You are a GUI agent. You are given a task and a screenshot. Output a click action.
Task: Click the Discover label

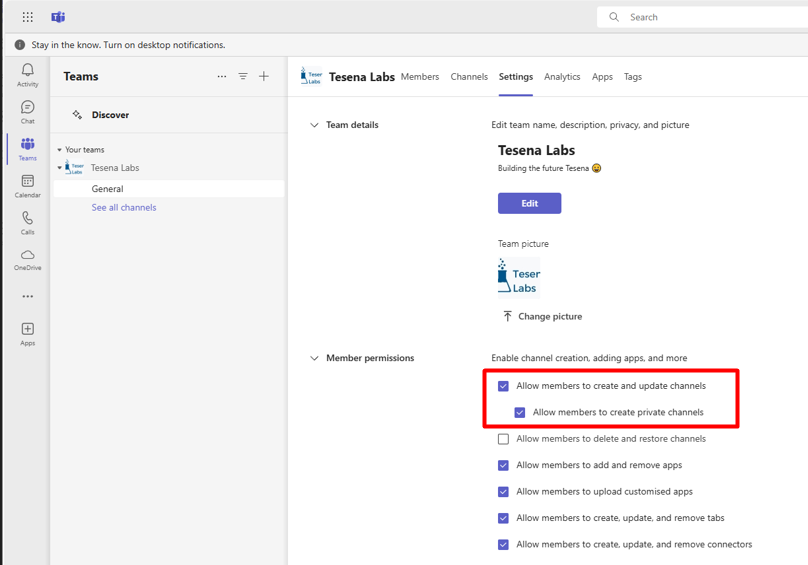[x=110, y=114]
